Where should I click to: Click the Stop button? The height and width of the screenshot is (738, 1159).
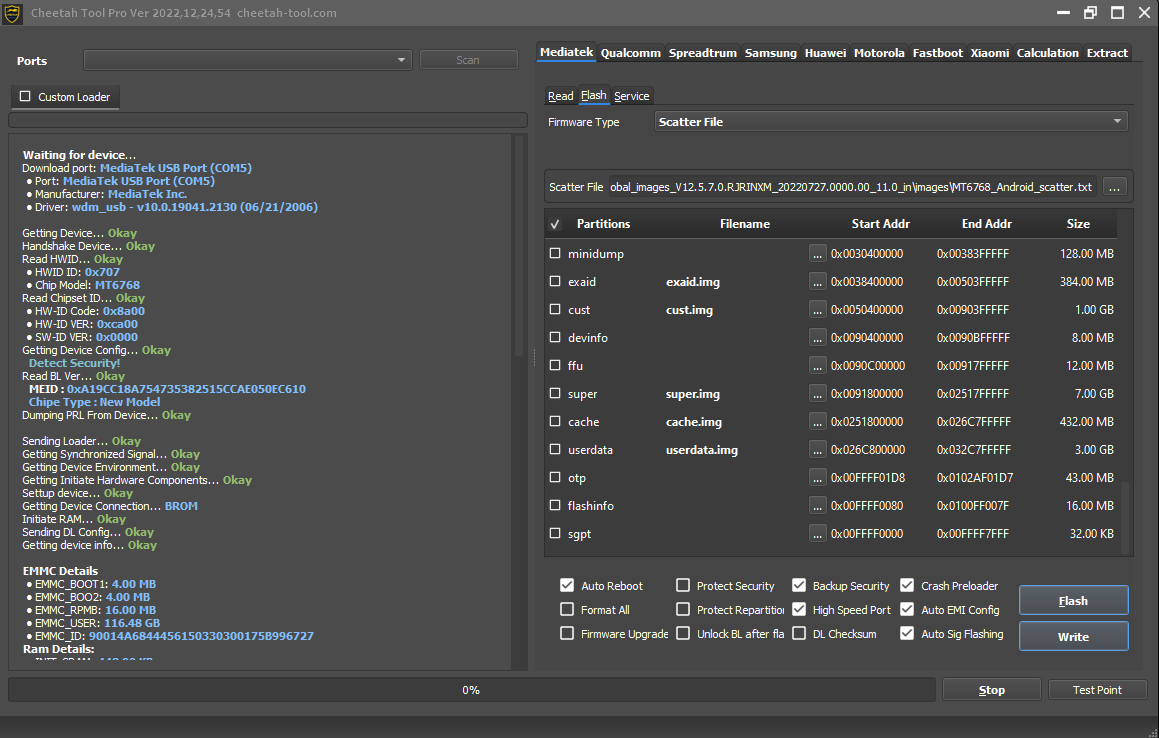point(991,690)
